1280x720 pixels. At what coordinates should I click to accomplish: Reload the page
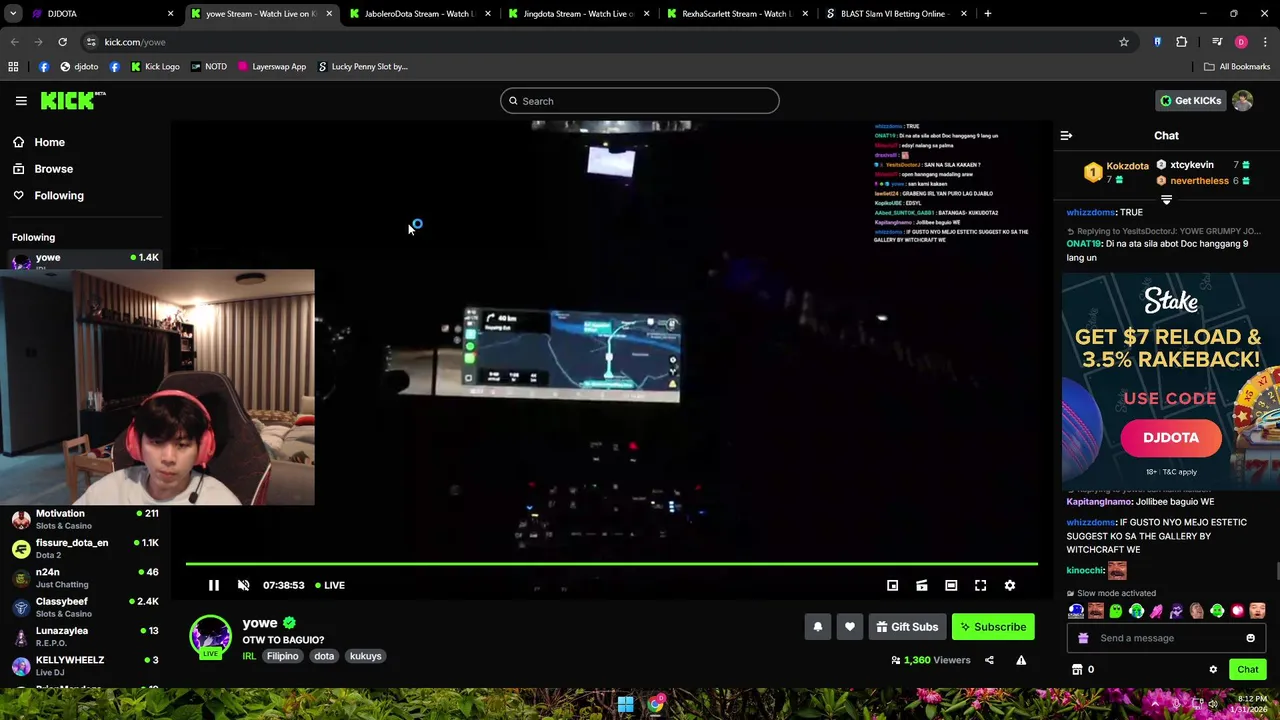tap(62, 42)
